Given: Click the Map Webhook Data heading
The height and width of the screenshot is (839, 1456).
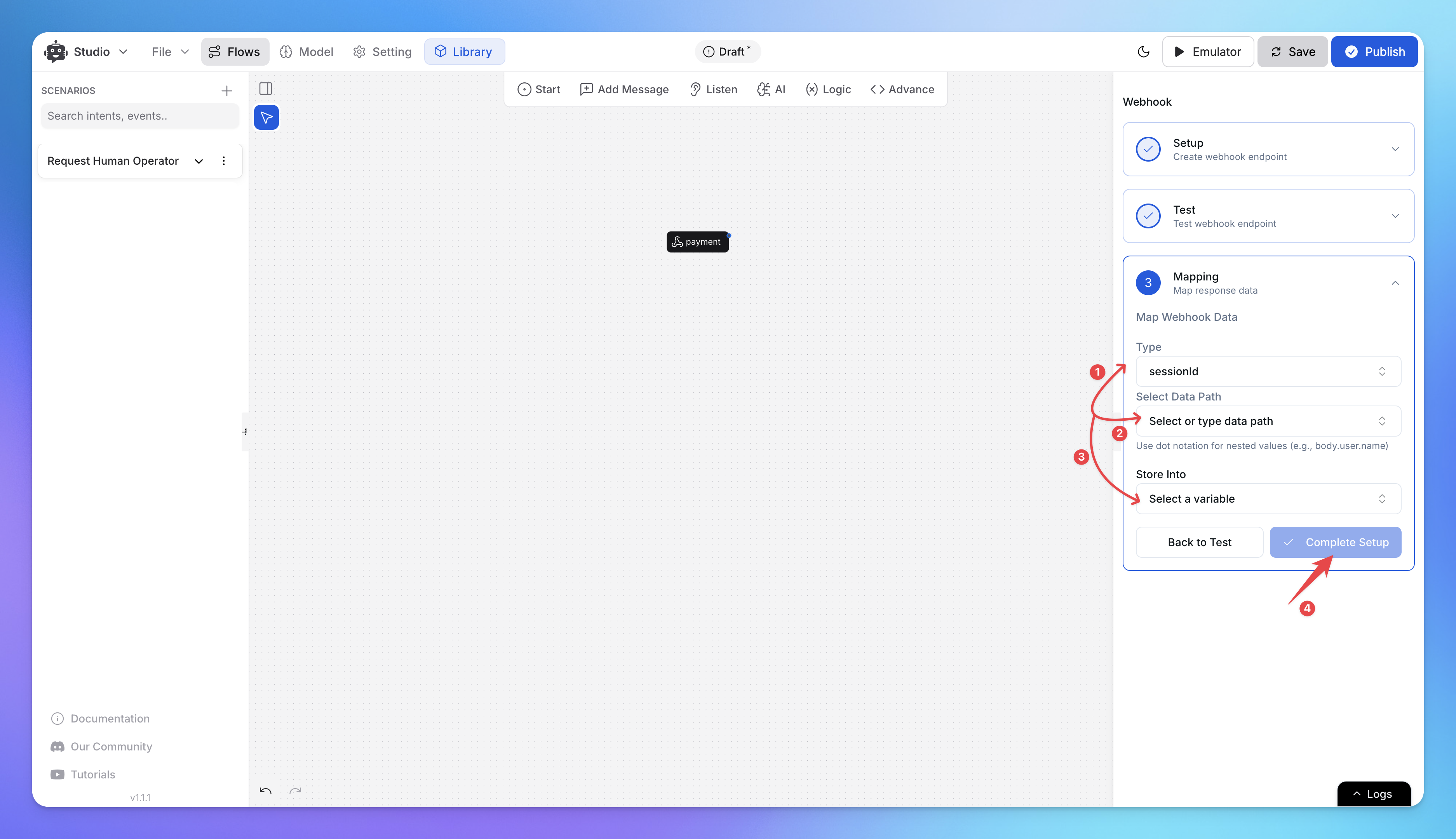Looking at the screenshot, I should [x=1186, y=317].
